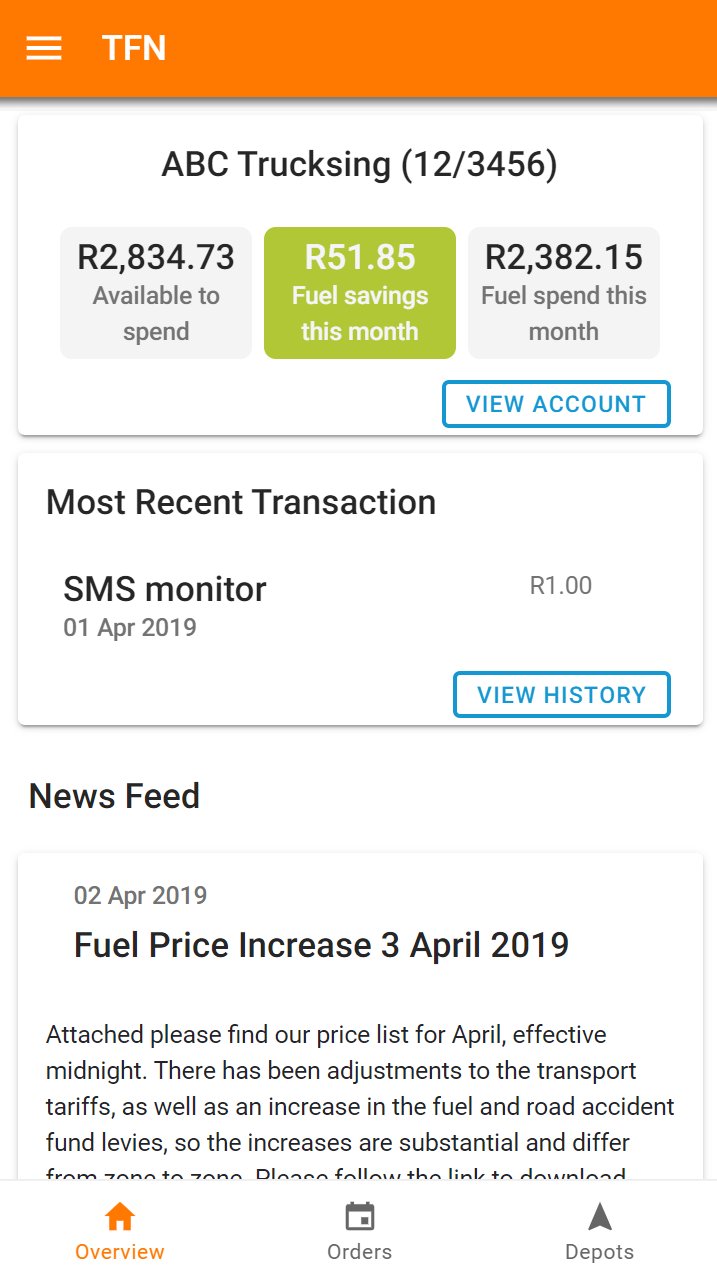Viewport: 717px width, 1278px height.
Task: Tap the Orders calendar icon
Action: (x=359, y=1215)
